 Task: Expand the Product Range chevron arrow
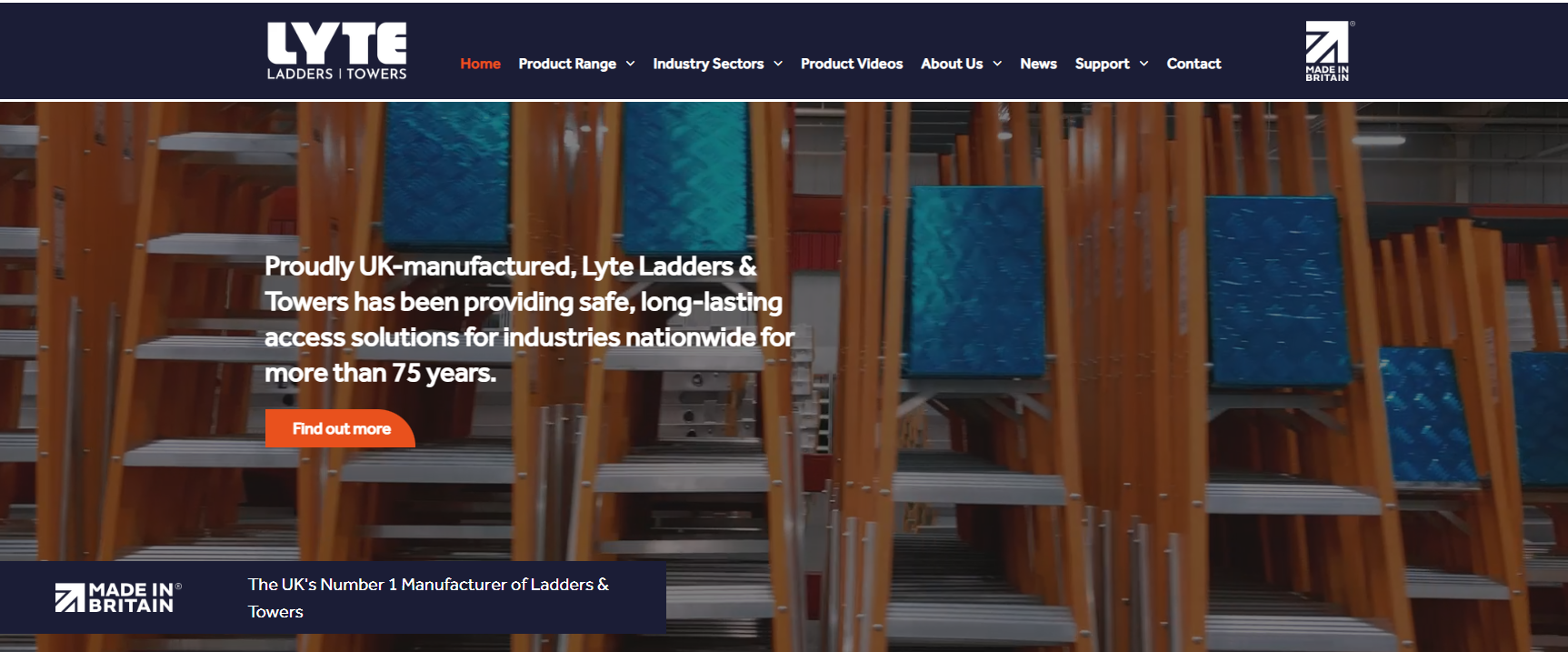tap(630, 64)
